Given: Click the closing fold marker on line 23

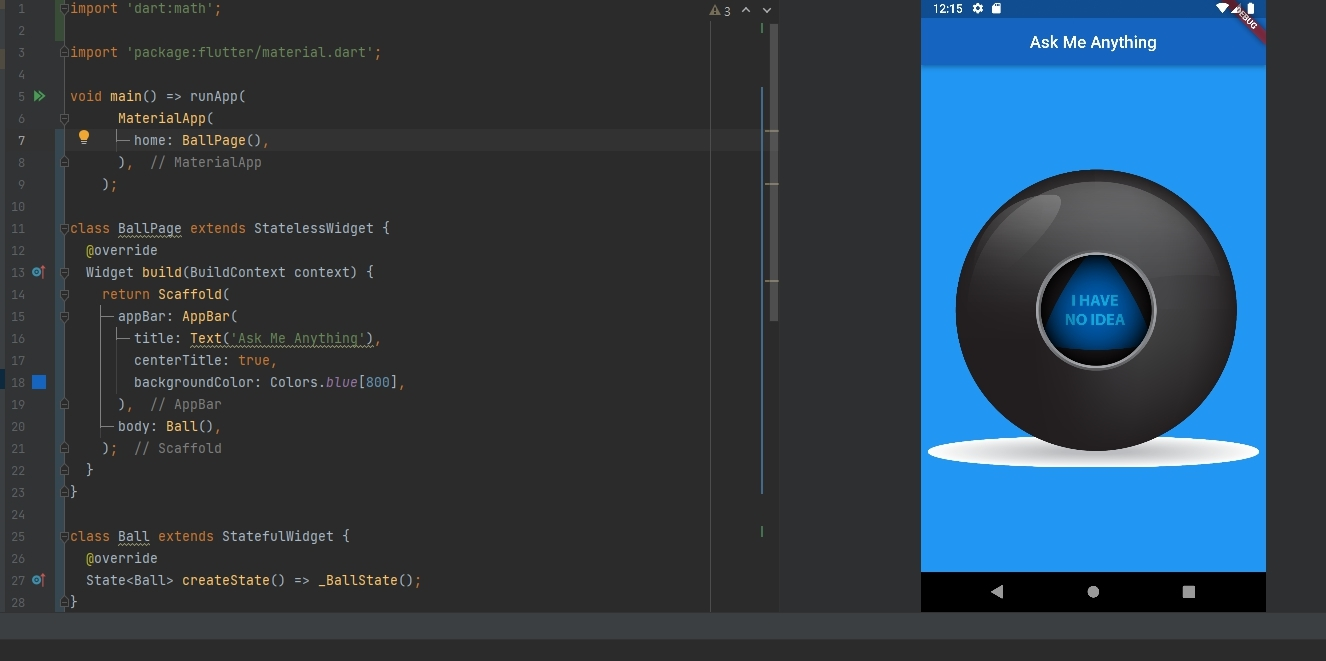Looking at the screenshot, I should (64, 492).
